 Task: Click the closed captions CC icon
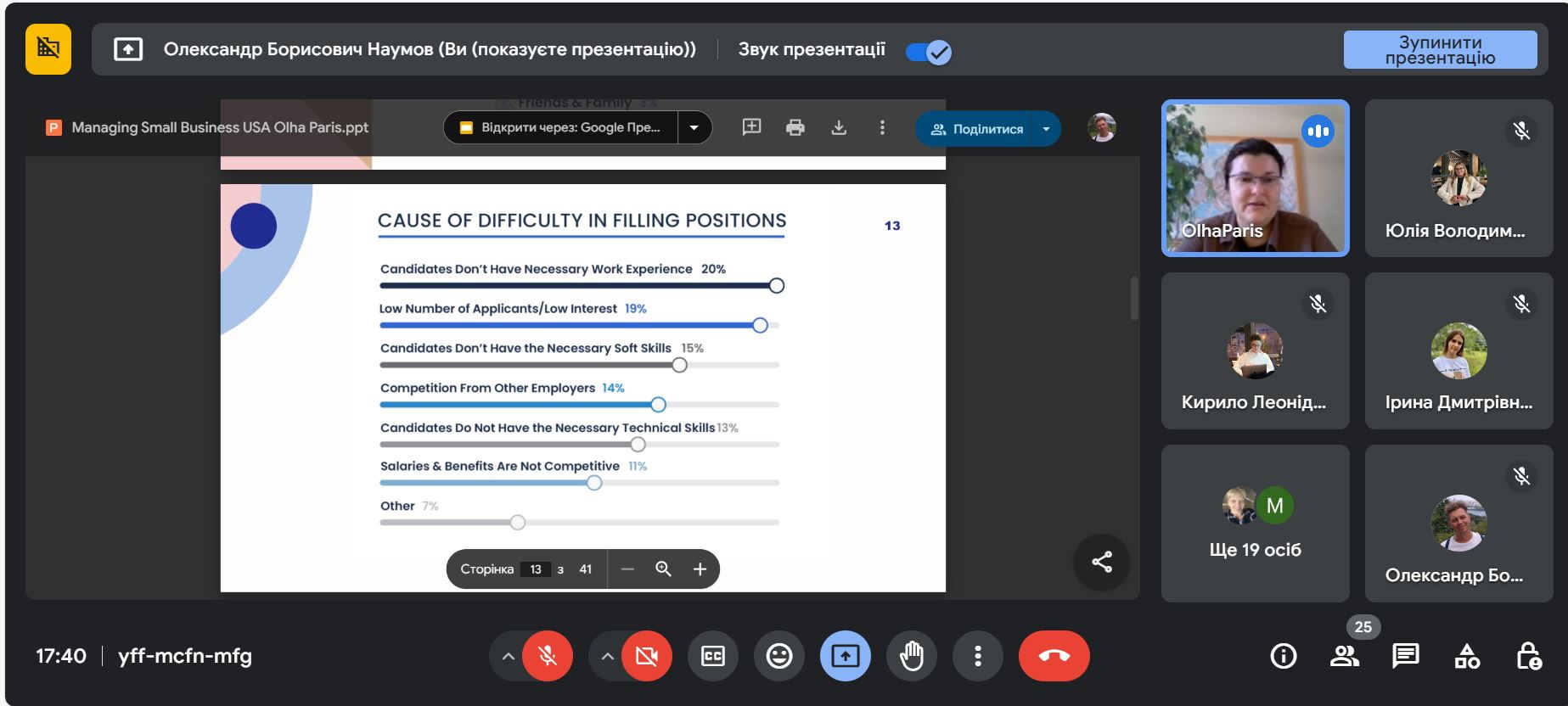pos(712,656)
